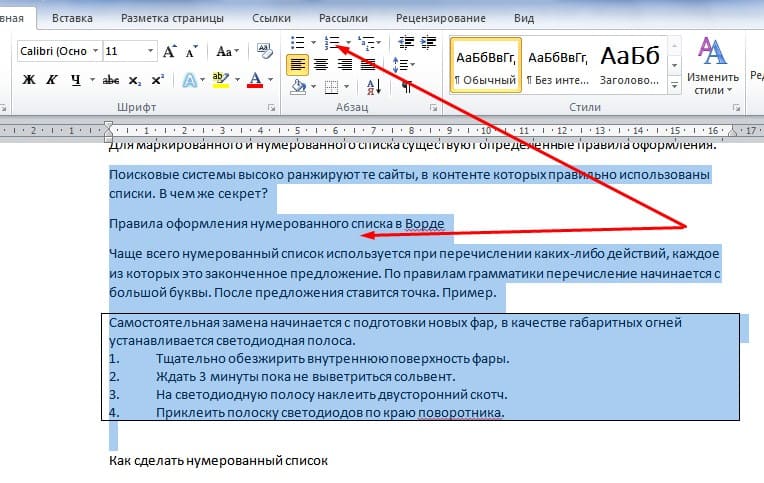Viewport: 764px width, 483px height.
Task: Open shading color dropdown arrow
Action: pyautogui.click(x=313, y=87)
